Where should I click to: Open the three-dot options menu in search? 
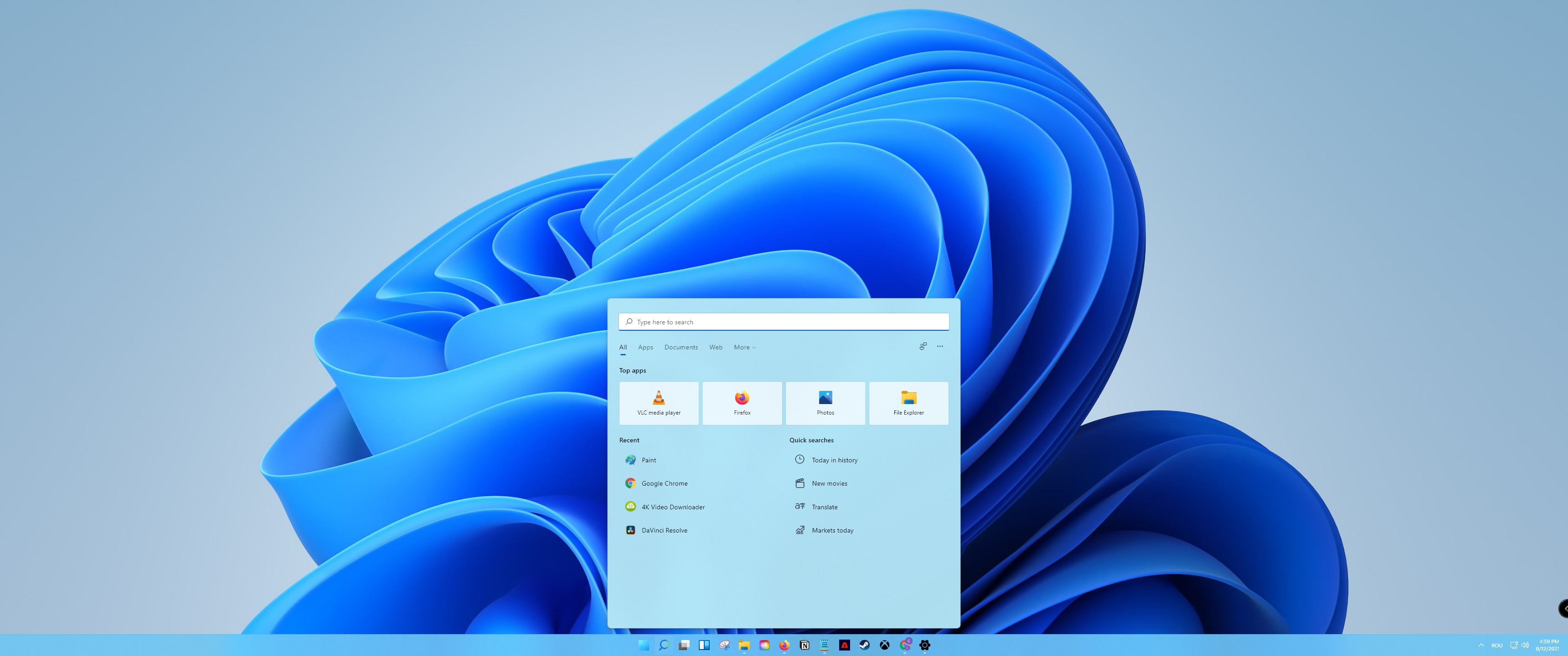940,346
